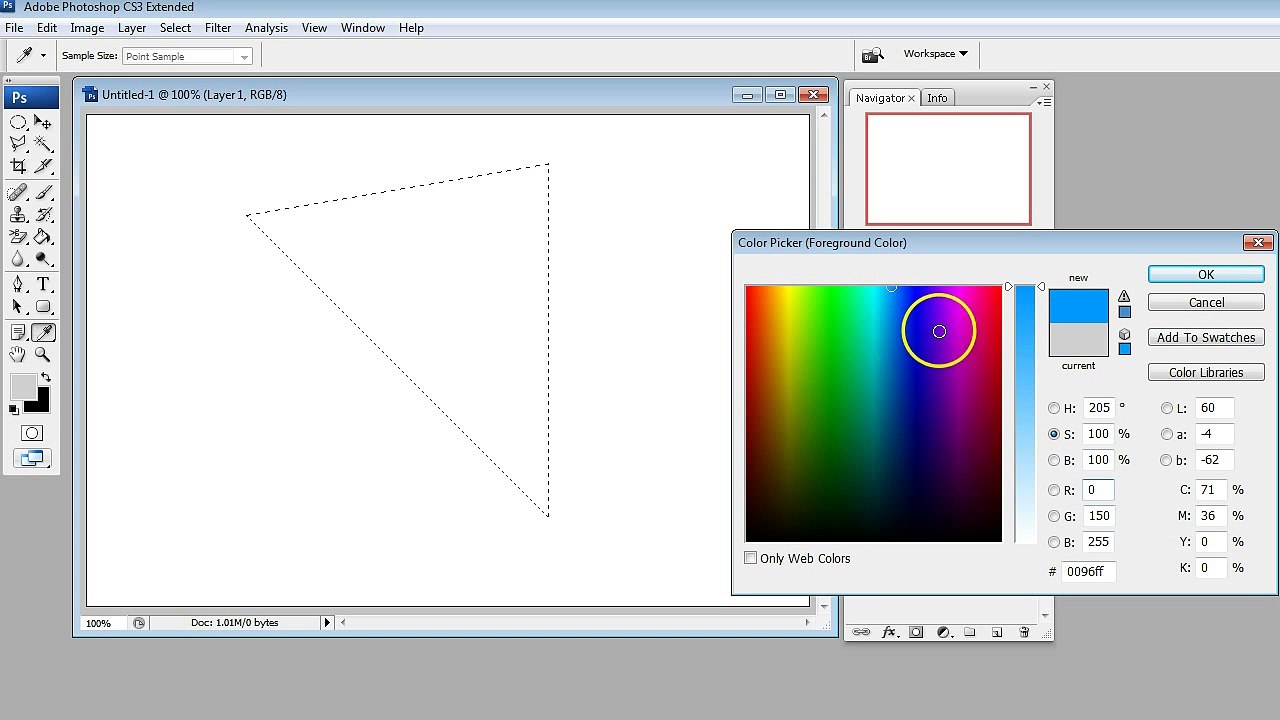
Task: Select the Lab 'a' radio button
Action: click(1167, 434)
